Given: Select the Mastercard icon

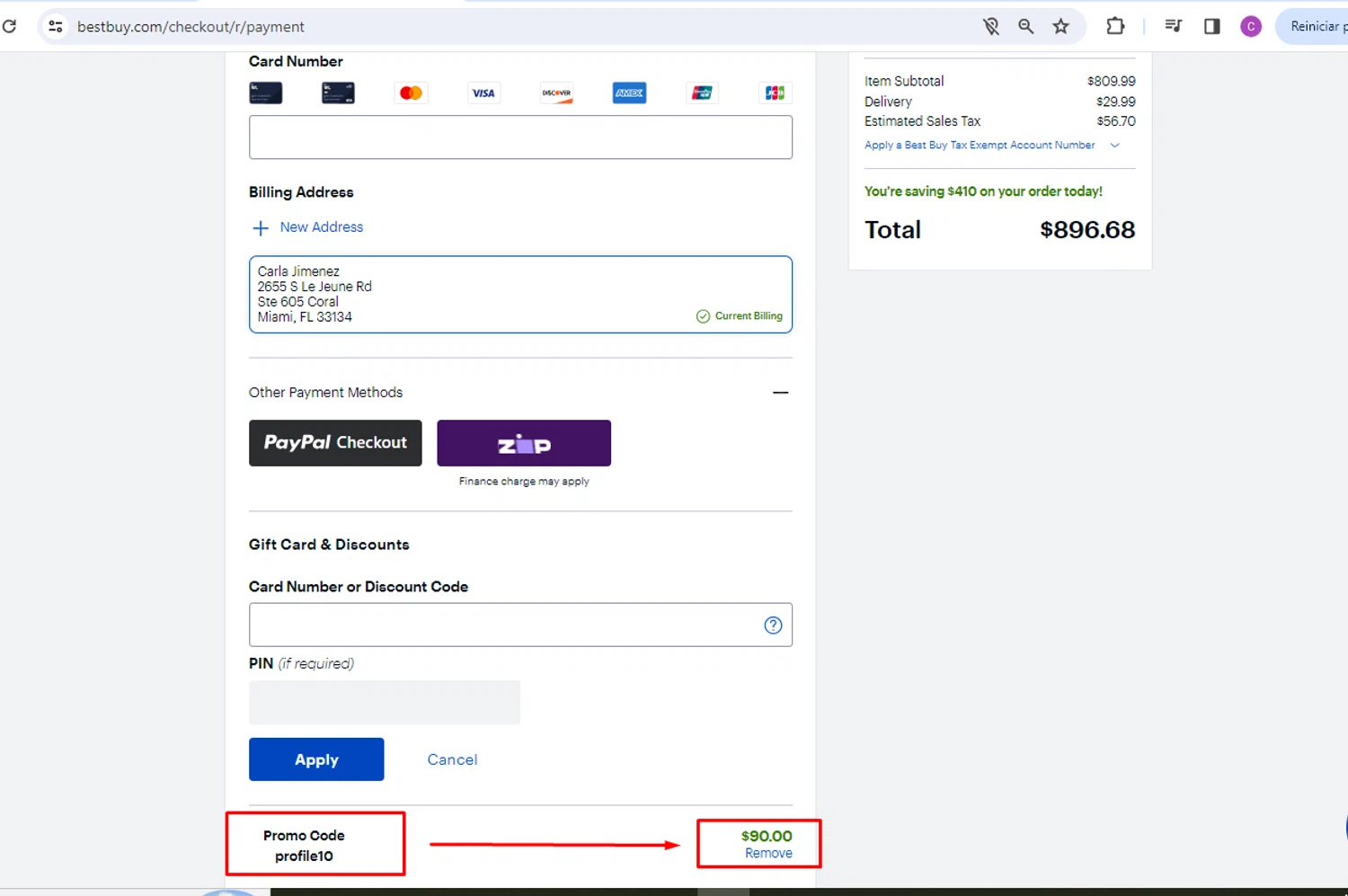Looking at the screenshot, I should [x=411, y=93].
